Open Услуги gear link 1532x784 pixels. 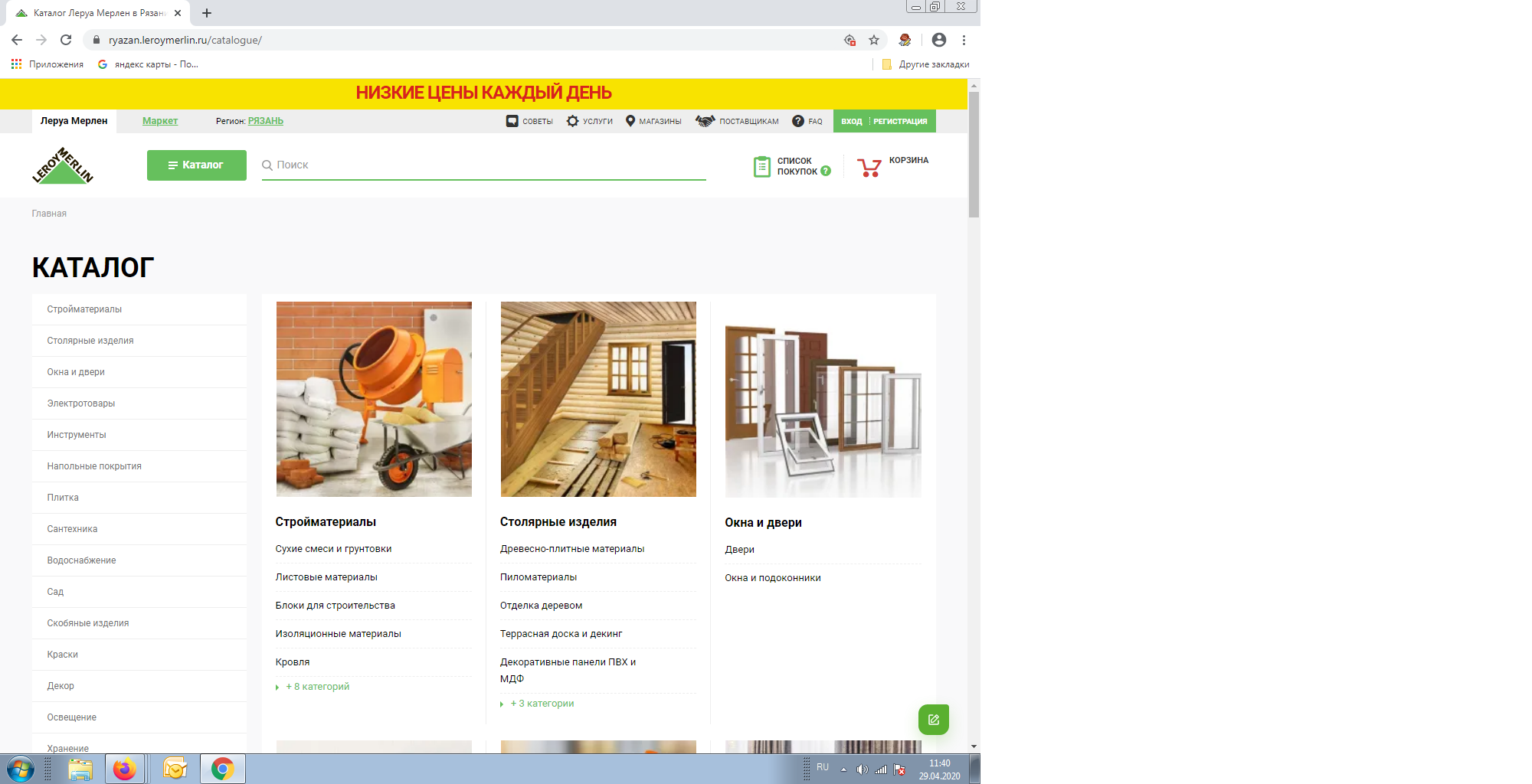(x=589, y=121)
